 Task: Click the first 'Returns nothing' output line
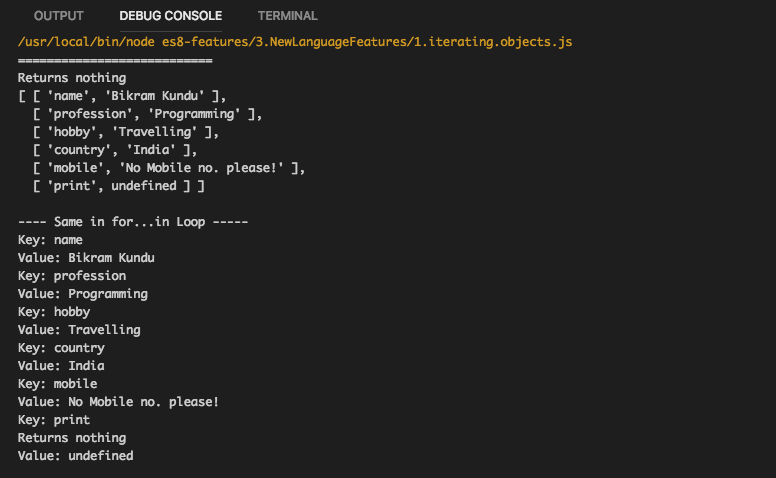(x=72, y=78)
